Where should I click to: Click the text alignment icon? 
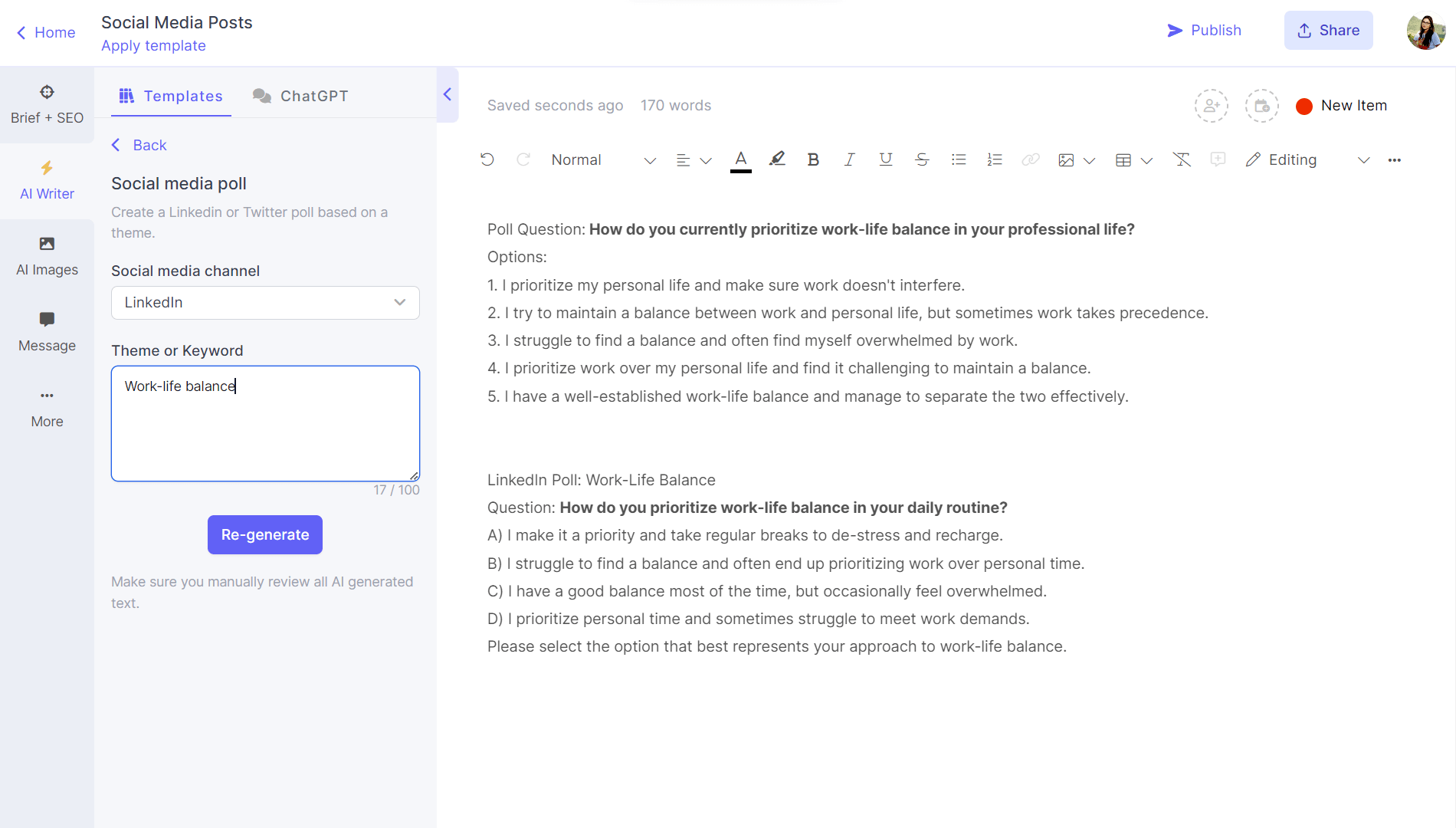click(x=683, y=160)
